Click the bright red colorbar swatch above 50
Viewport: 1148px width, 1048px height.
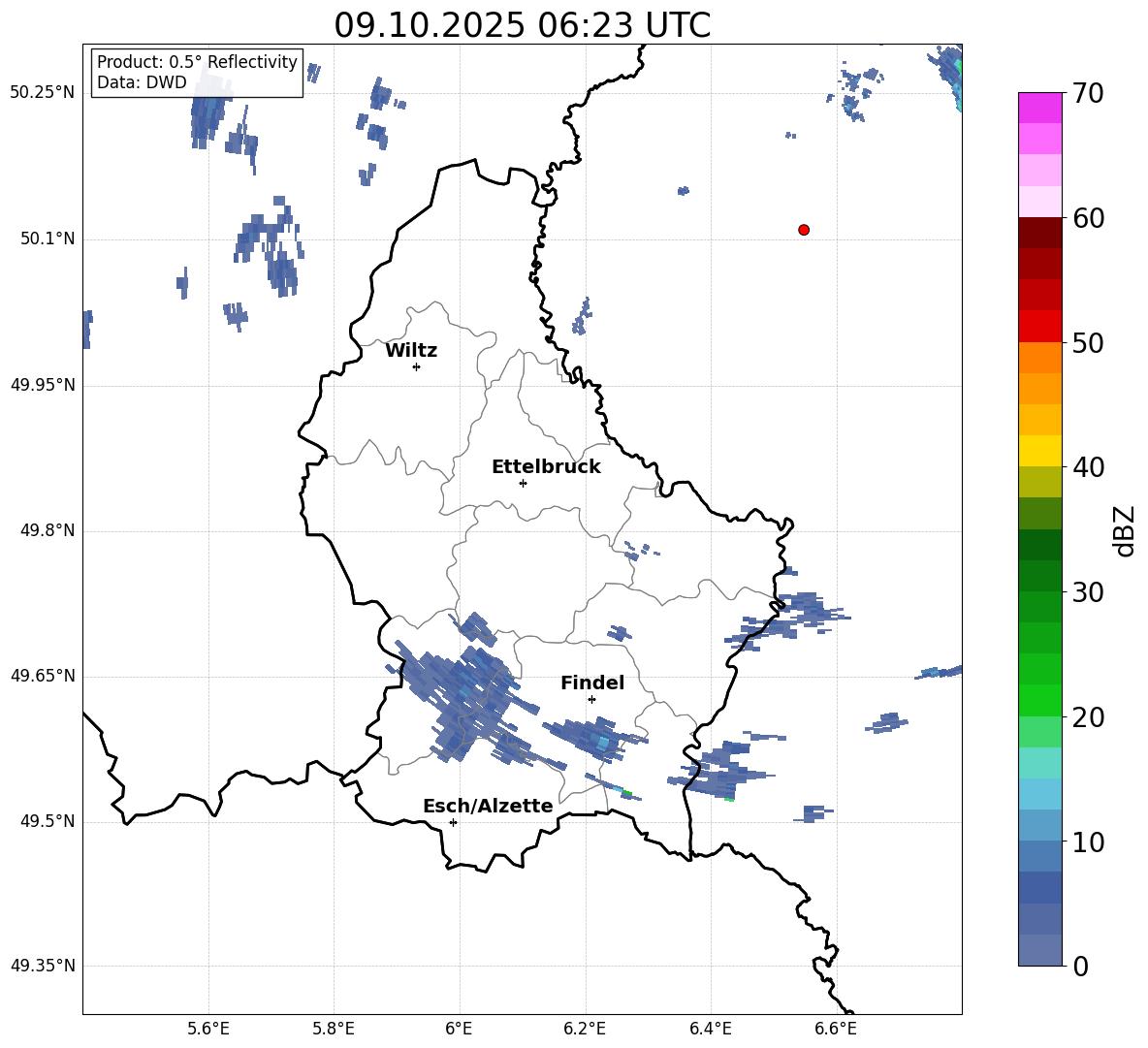point(1040,326)
